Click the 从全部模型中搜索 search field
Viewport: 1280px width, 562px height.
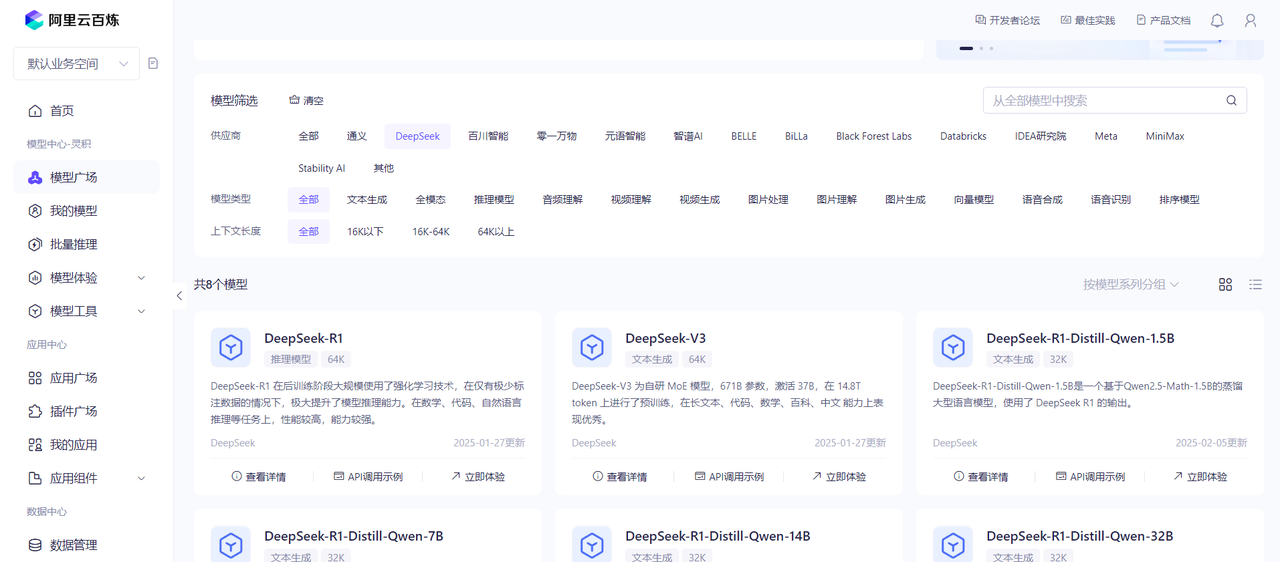pos(1115,100)
